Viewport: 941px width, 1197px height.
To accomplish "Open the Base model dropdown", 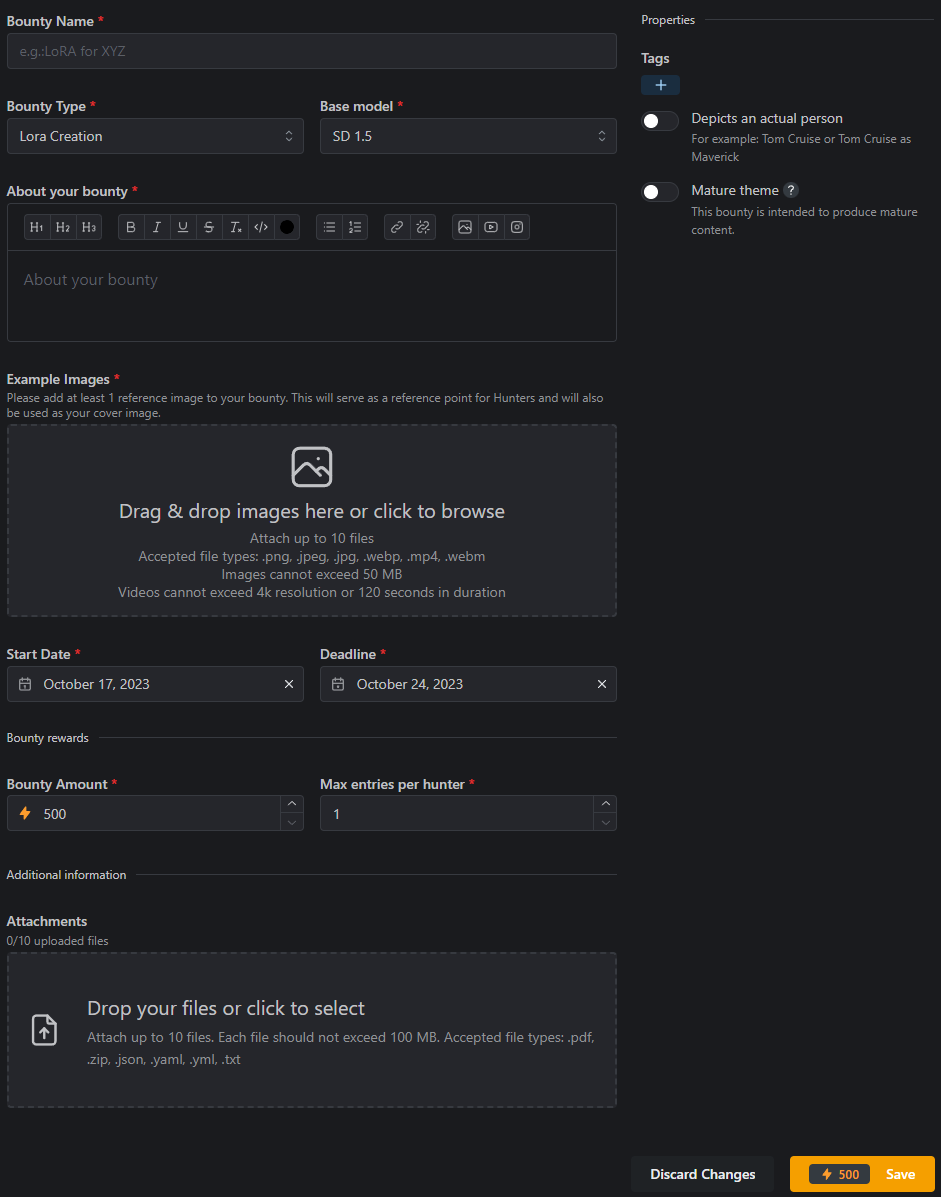I will 468,136.
